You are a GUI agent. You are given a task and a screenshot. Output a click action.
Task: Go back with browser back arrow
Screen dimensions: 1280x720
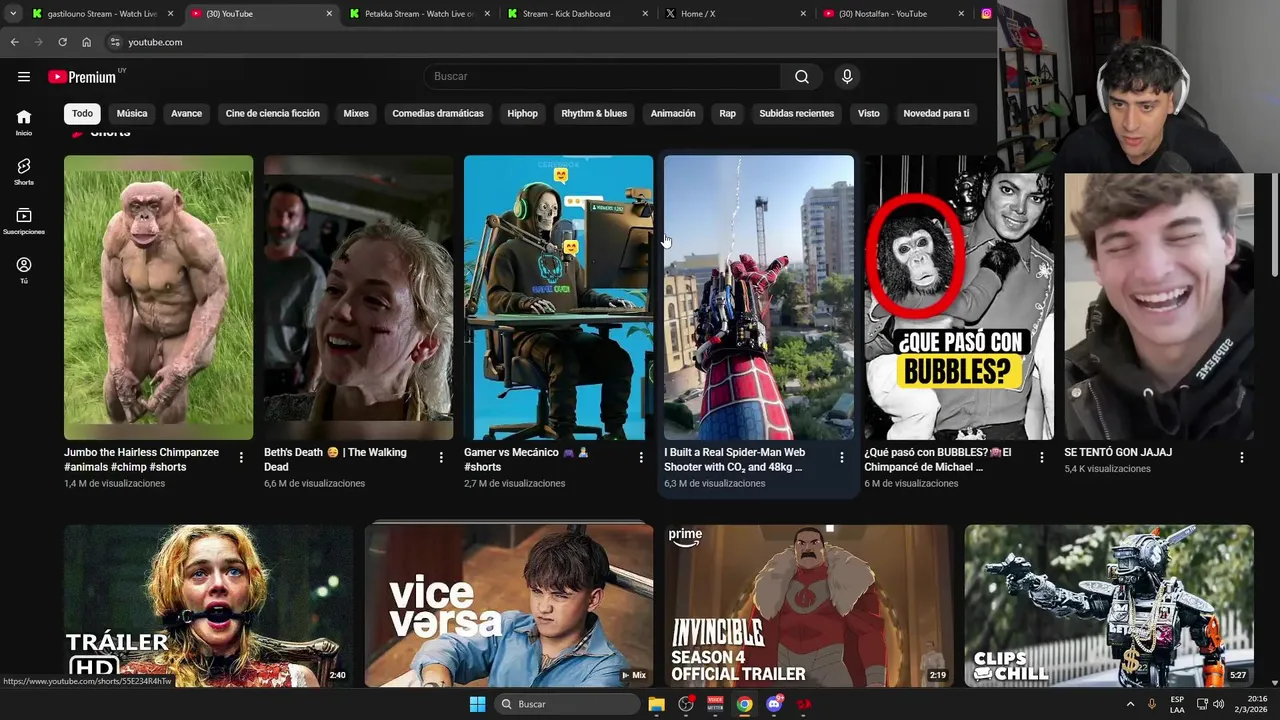point(14,42)
